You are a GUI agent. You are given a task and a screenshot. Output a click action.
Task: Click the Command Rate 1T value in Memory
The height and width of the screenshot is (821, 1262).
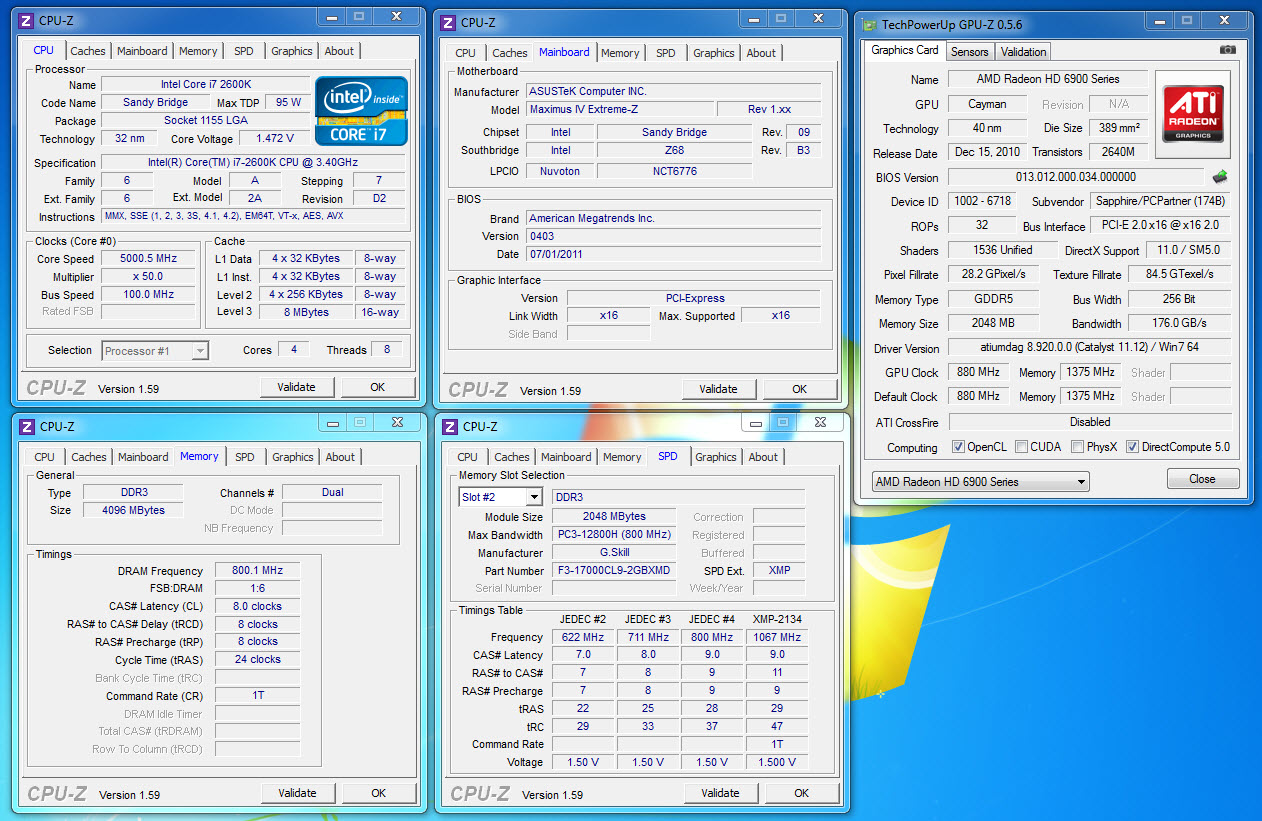pyautogui.click(x=258, y=695)
